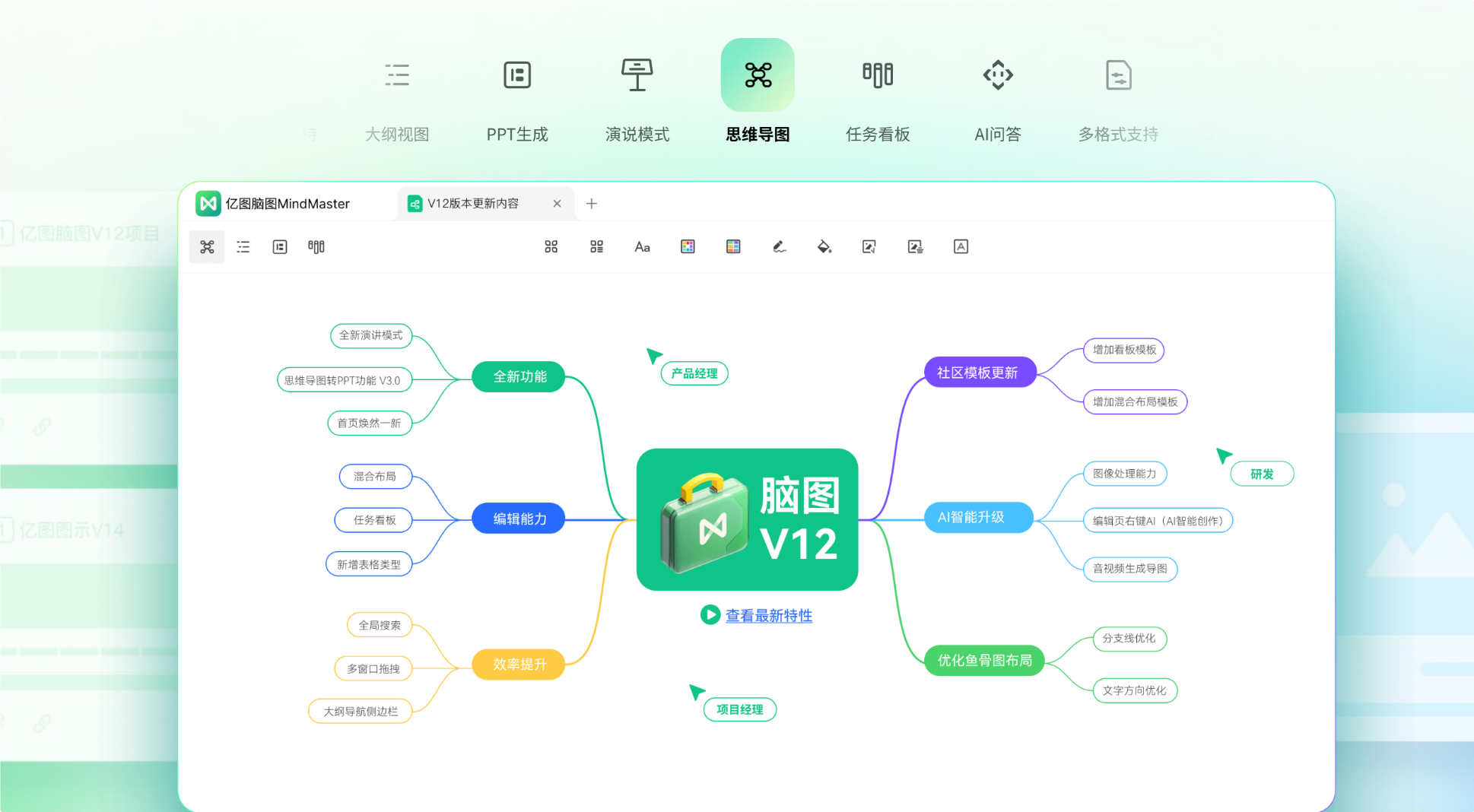Click the text box A icon
This screenshot has width=1474, height=812.
tap(961, 246)
